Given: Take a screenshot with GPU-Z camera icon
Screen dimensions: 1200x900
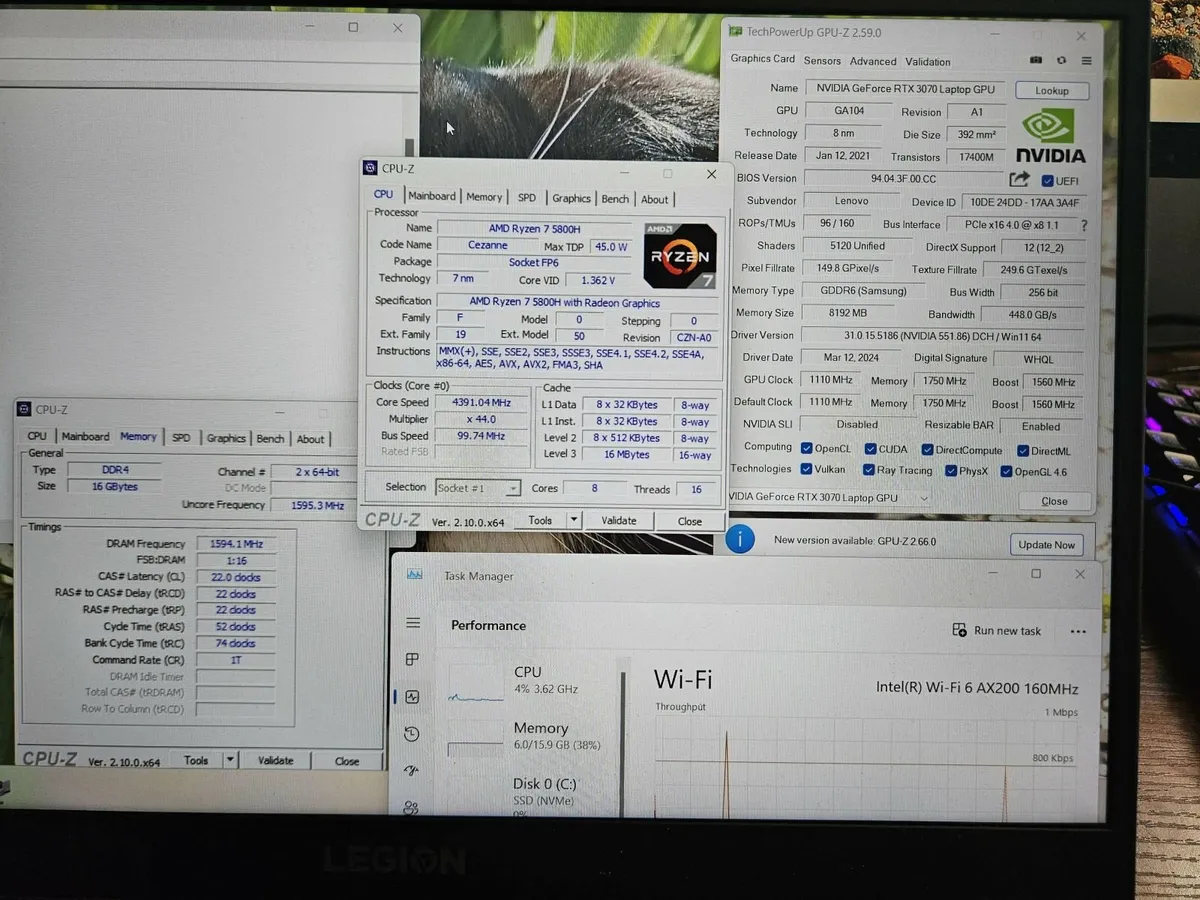Looking at the screenshot, I should 1036,61.
